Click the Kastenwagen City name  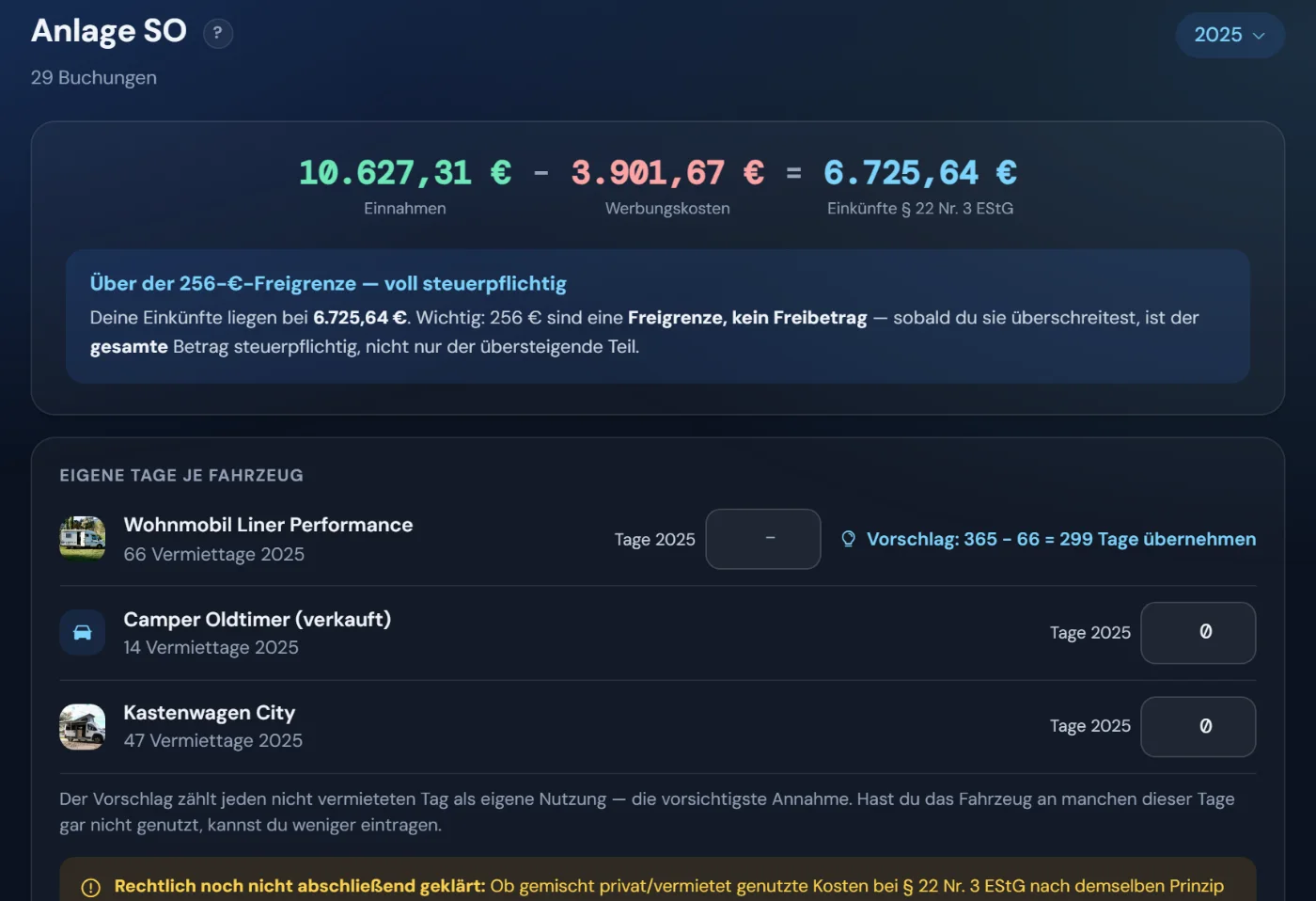(x=210, y=713)
